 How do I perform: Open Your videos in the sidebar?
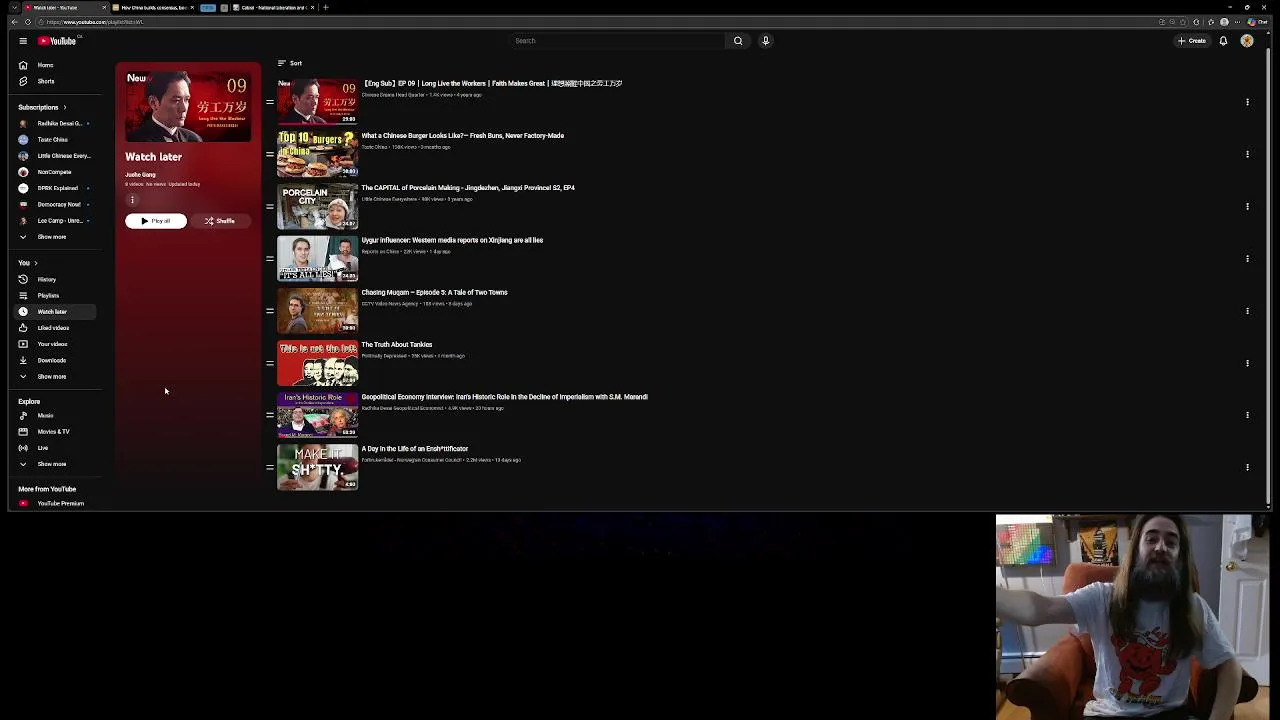[56, 344]
